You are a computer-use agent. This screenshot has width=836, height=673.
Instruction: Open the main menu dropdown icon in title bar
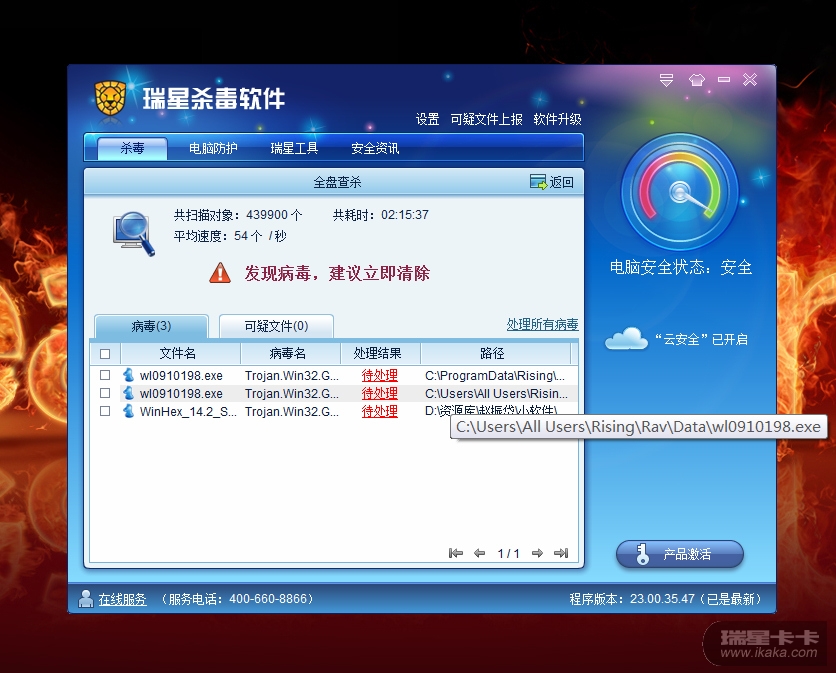click(666, 80)
